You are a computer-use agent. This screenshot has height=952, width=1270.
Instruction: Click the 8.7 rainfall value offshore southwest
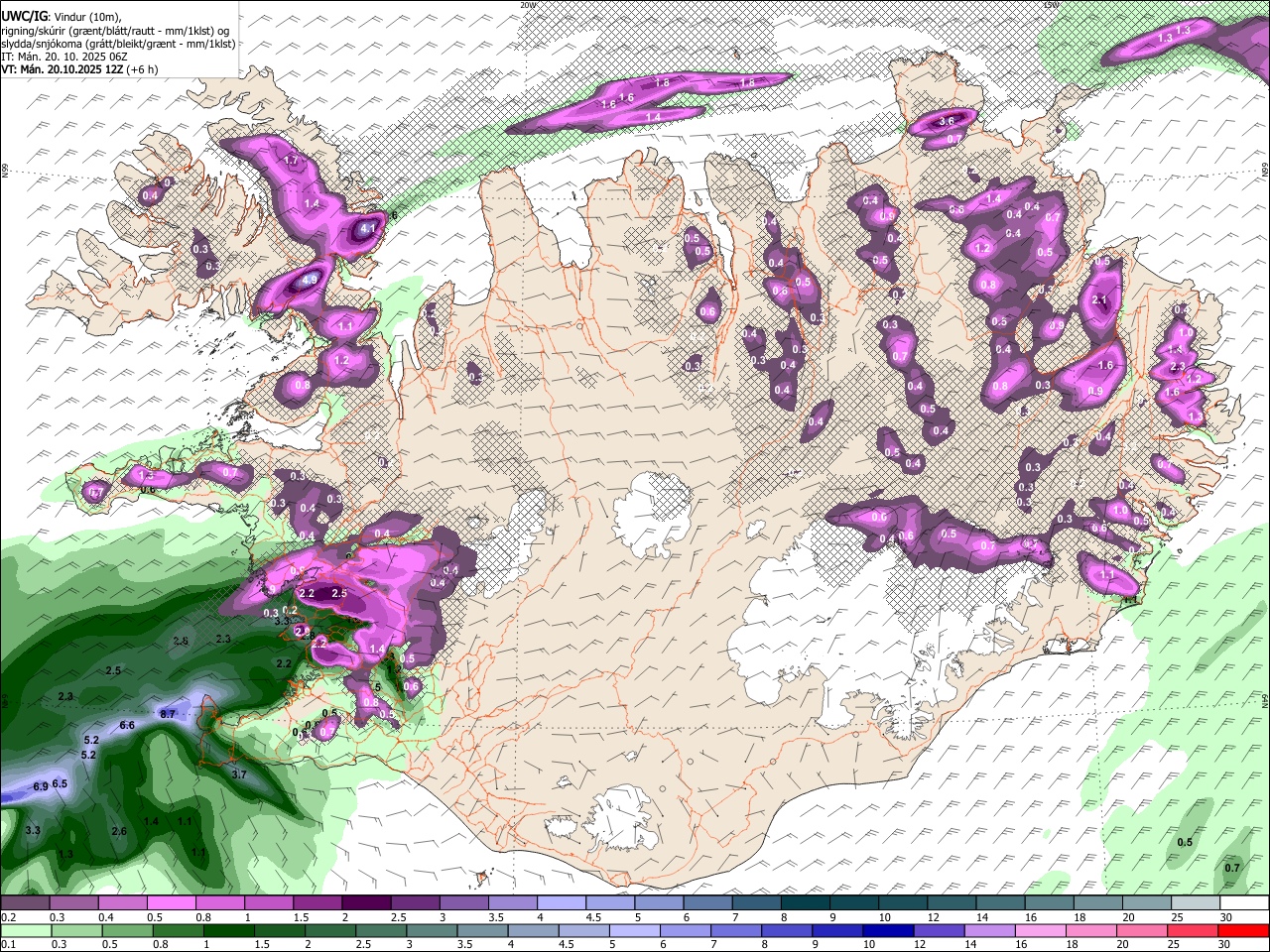[168, 713]
